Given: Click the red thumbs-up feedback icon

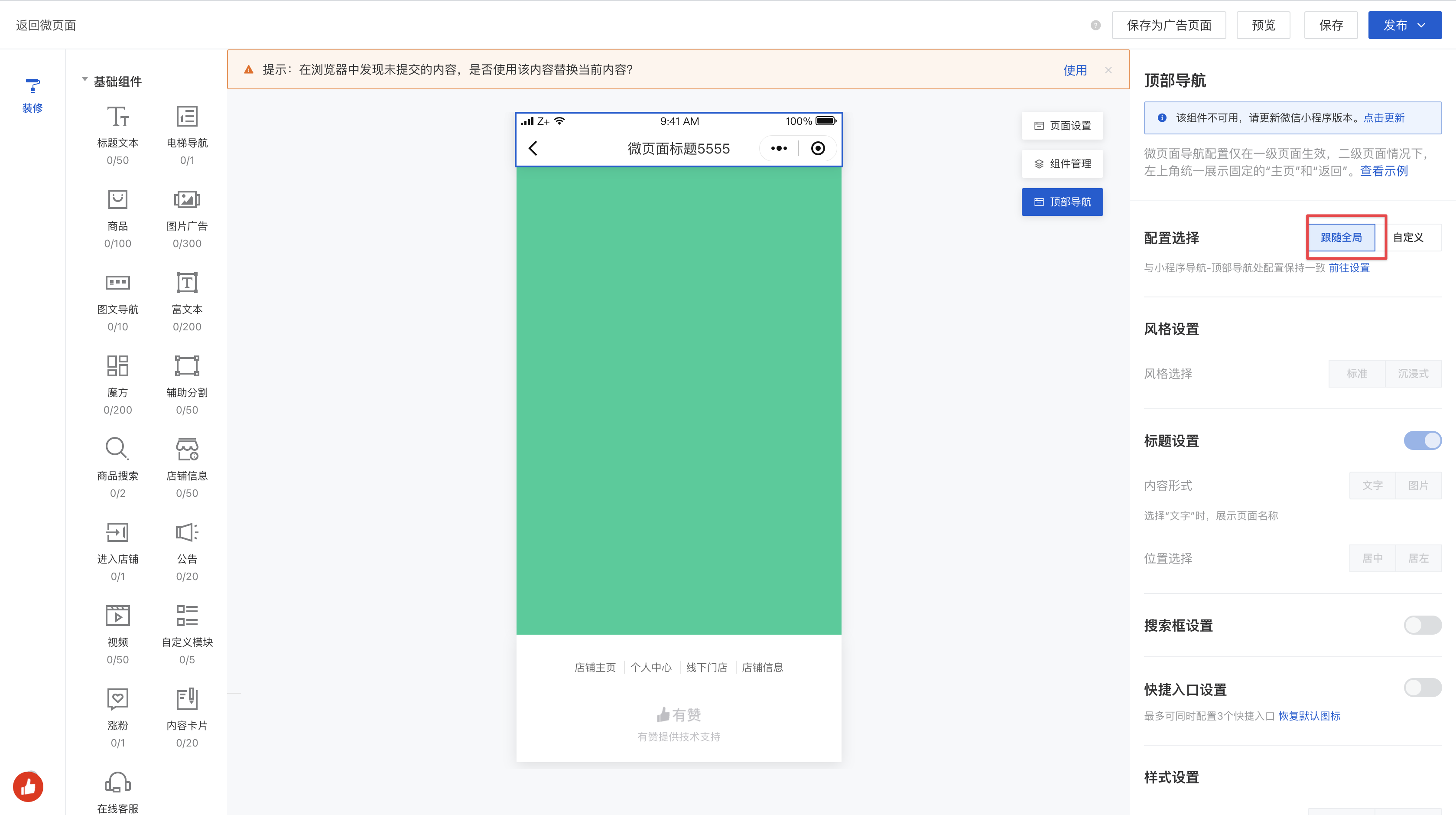Looking at the screenshot, I should tap(28, 786).
